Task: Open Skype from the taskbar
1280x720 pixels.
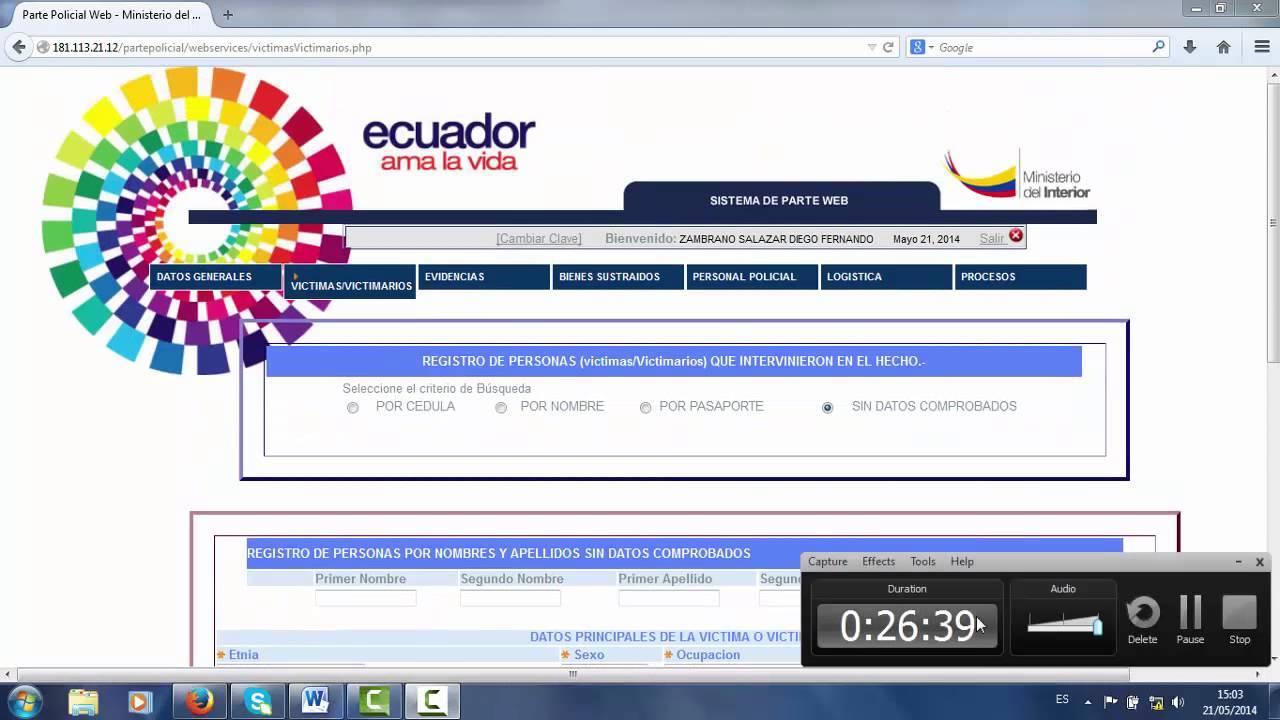Action: click(x=258, y=702)
